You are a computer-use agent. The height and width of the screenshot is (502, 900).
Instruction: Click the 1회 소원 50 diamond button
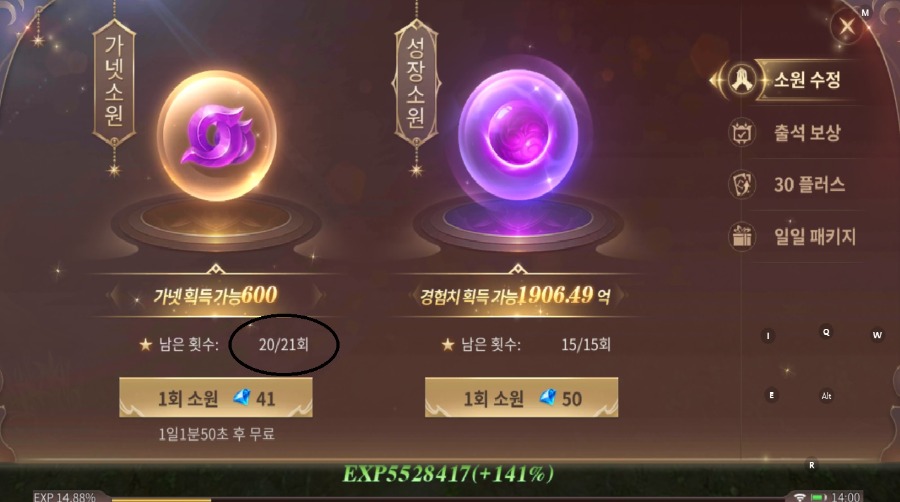pos(521,397)
